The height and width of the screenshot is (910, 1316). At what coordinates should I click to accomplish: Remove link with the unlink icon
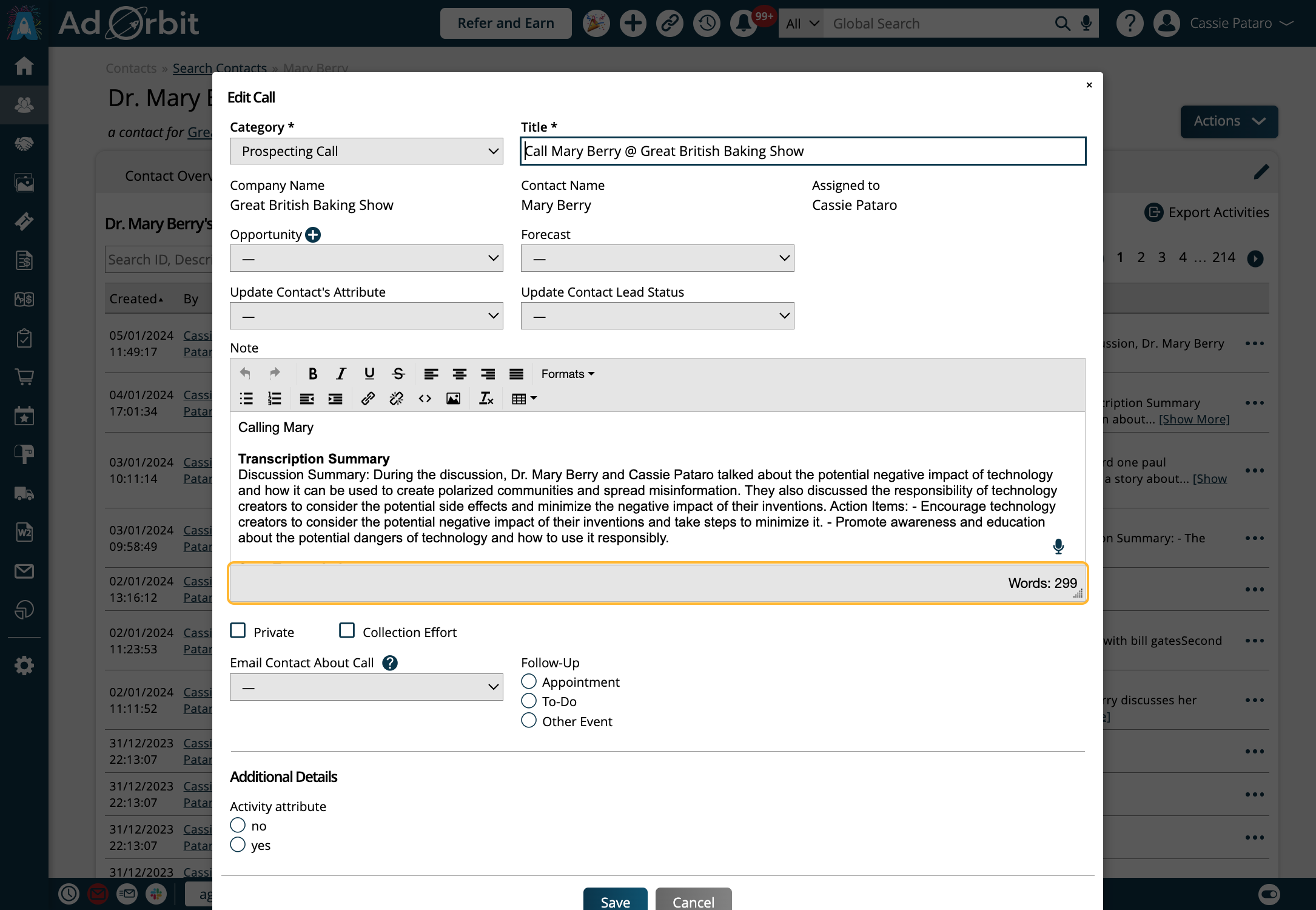(x=397, y=399)
